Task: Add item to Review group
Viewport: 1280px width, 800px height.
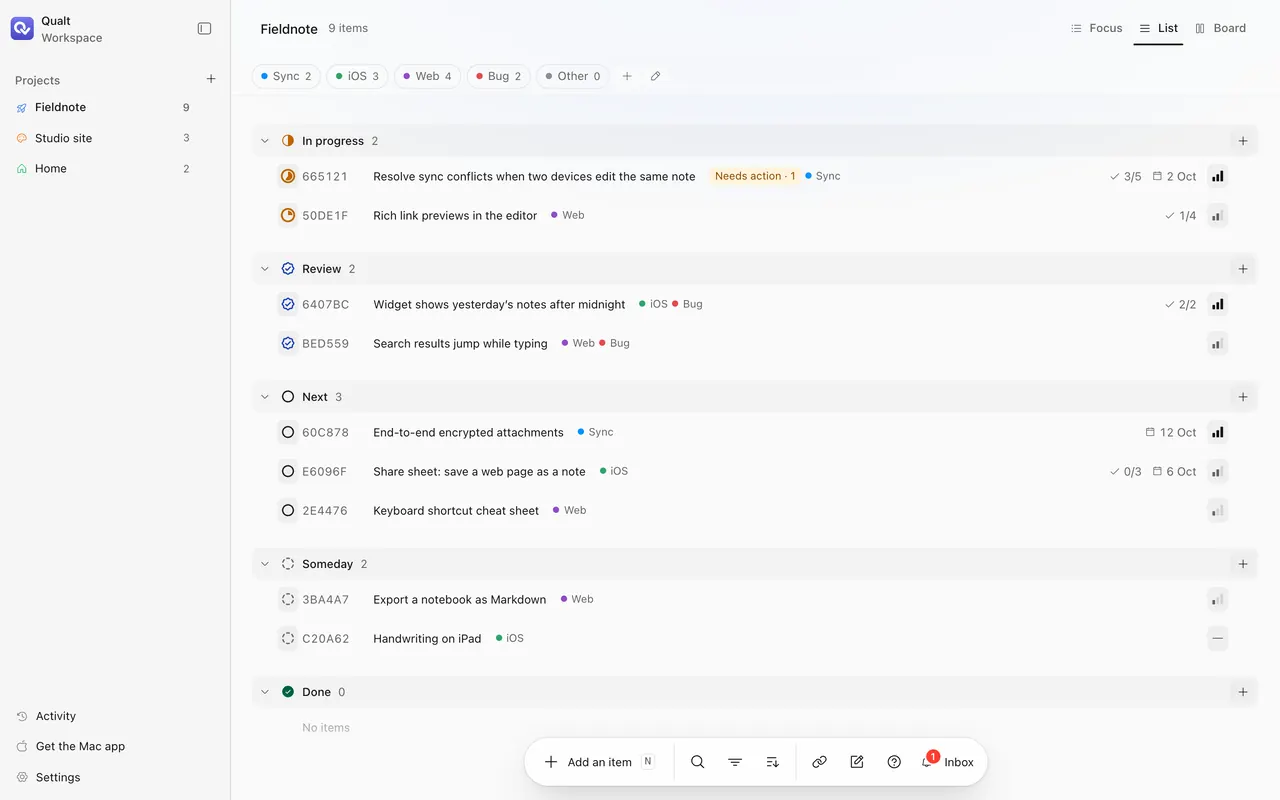Action: (1243, 269)
